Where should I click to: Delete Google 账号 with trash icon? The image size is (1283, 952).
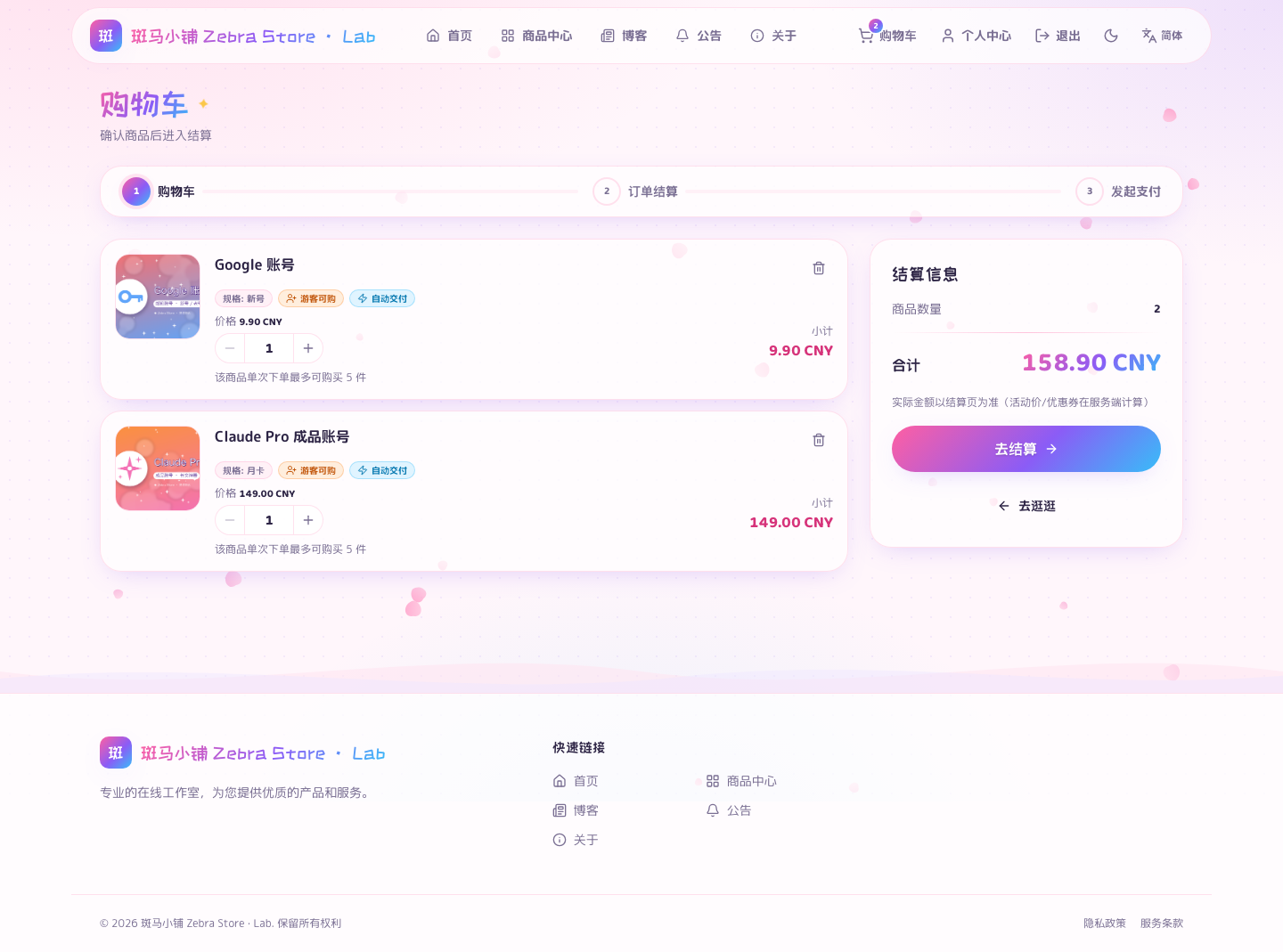pyautogui.click(x=819, y=268)
